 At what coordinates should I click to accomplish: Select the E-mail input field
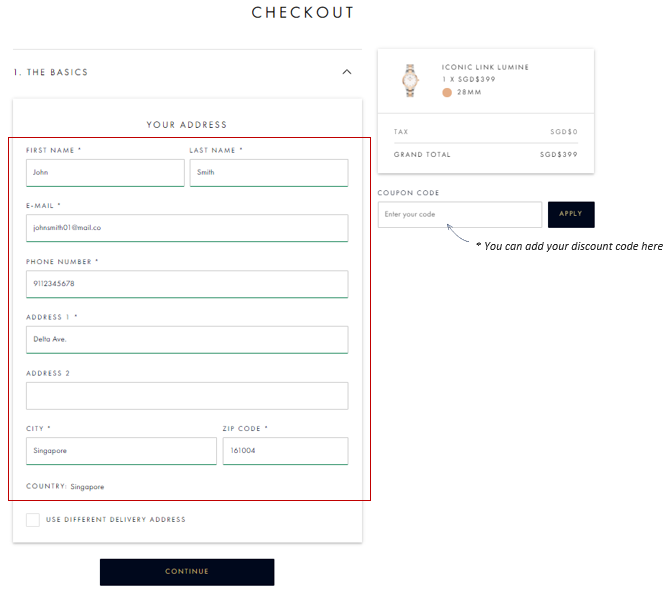[x=187, y=228]
